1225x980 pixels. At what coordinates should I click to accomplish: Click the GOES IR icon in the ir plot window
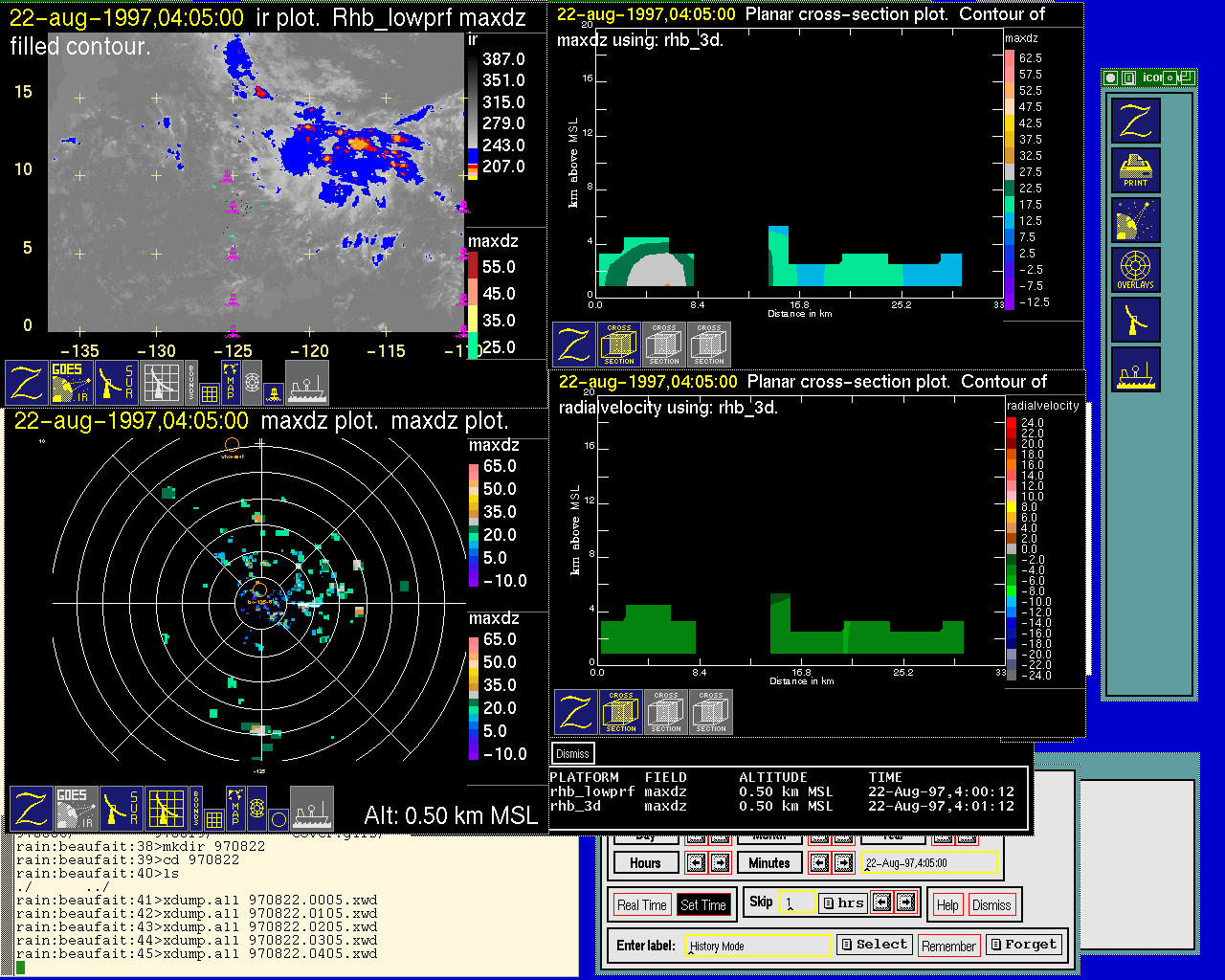[x=72, y=382]
